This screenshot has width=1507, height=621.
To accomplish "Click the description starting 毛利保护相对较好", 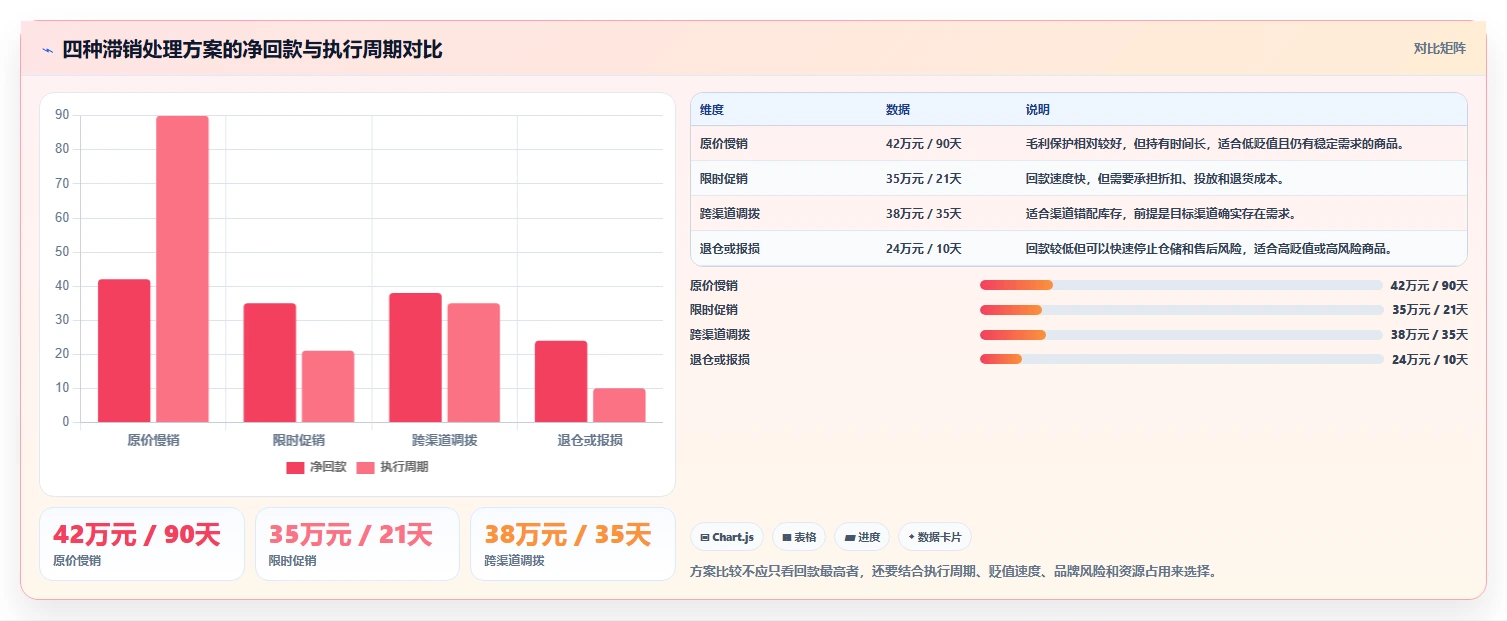I will (x=1216, y=144).
